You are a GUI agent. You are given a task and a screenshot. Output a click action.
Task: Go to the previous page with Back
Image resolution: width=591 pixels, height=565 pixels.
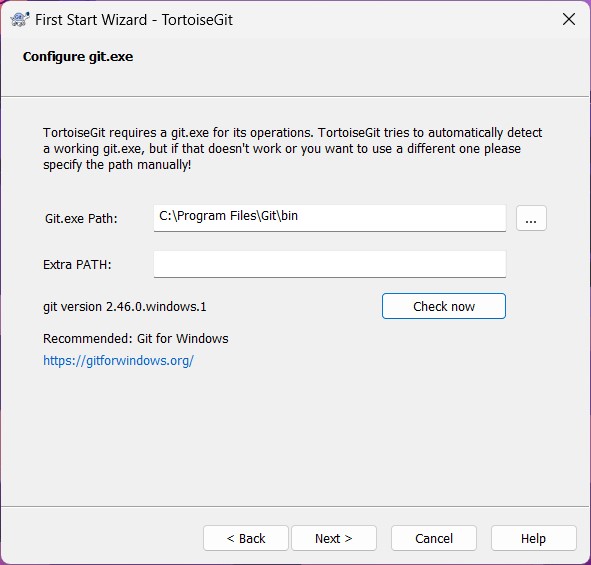(246, 538)
